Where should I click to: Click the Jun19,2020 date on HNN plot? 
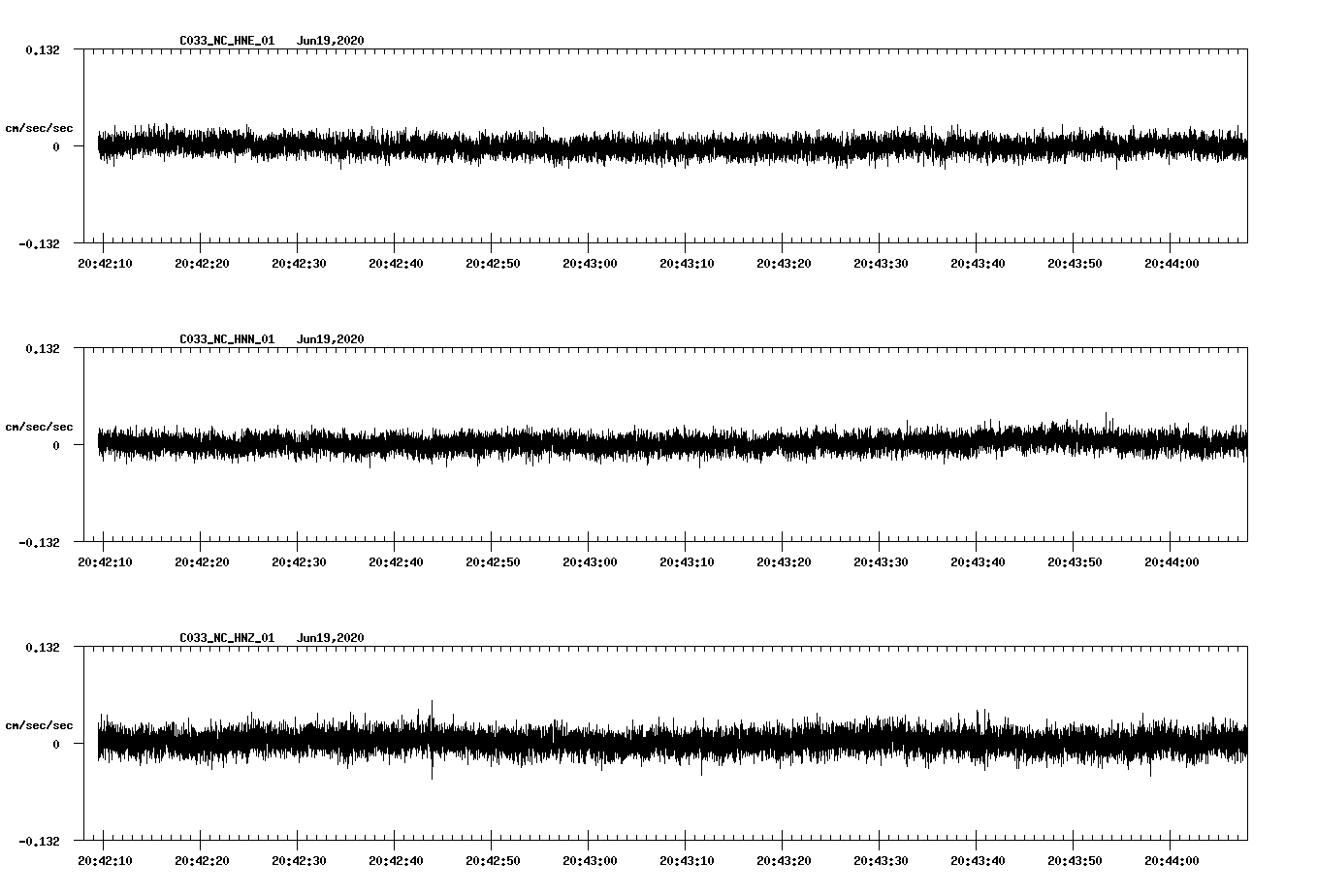331,339
